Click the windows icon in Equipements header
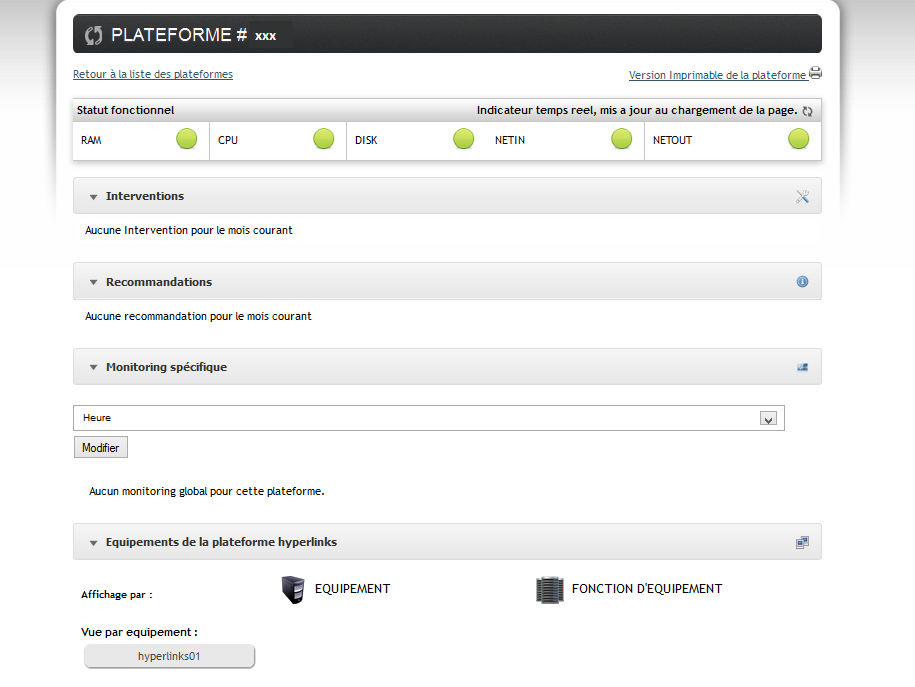Viewport: 915px width, 687px height. [x=802, y=542]
